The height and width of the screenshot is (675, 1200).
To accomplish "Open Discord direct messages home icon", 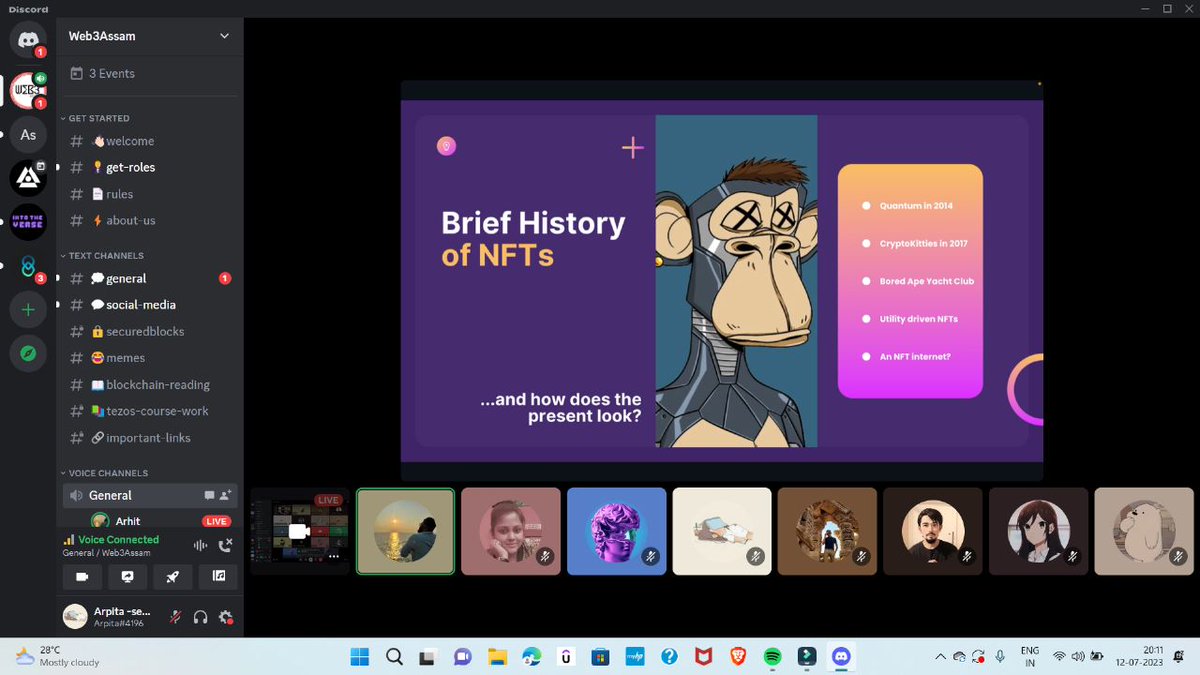I will coord(28,39).
